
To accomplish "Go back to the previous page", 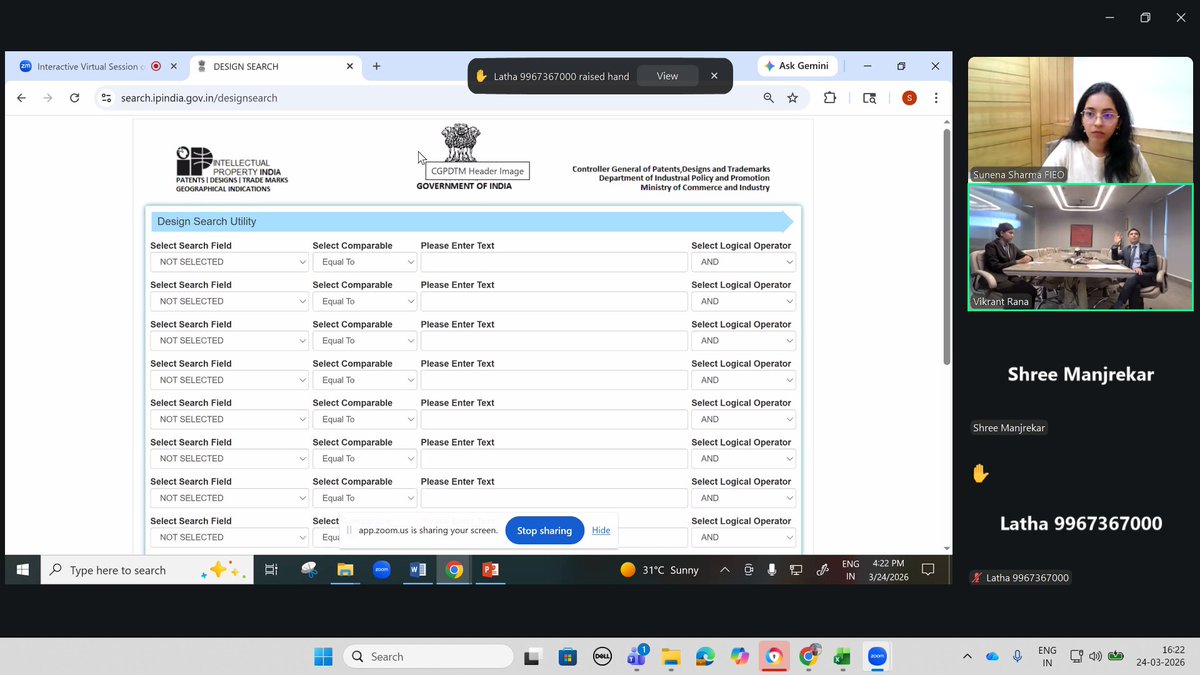I will click(x=21, y=98).
